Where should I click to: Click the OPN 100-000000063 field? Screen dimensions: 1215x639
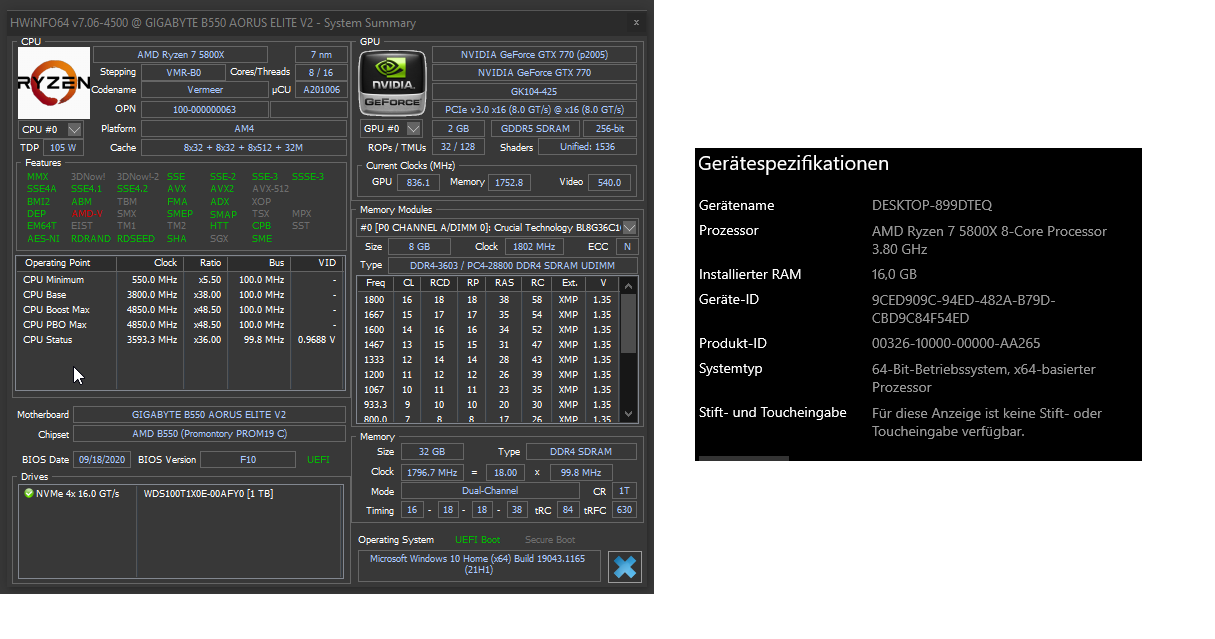(204, 109)
